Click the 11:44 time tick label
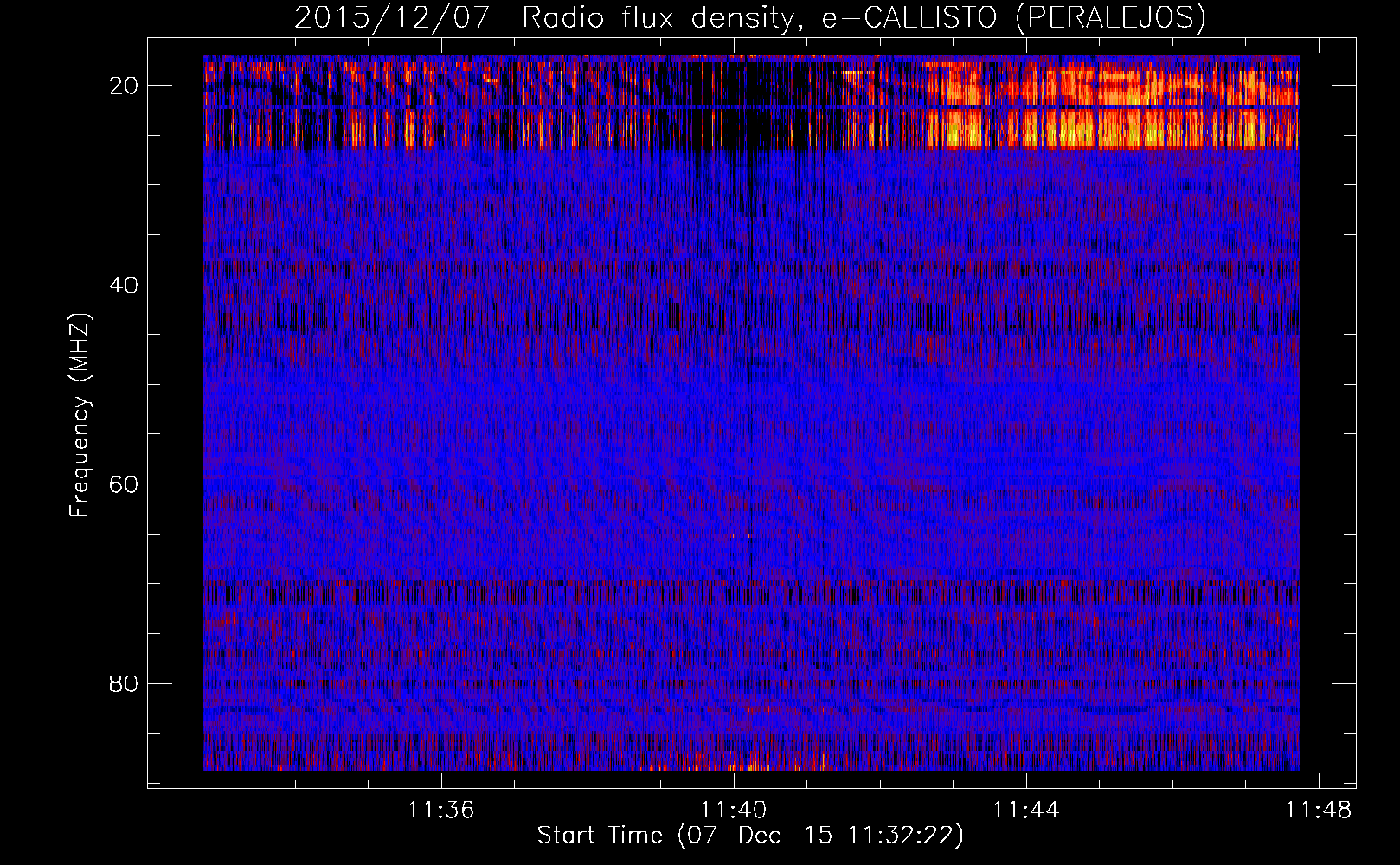This screenshot has width=1400, height=865. click(x=1026, y=811)
